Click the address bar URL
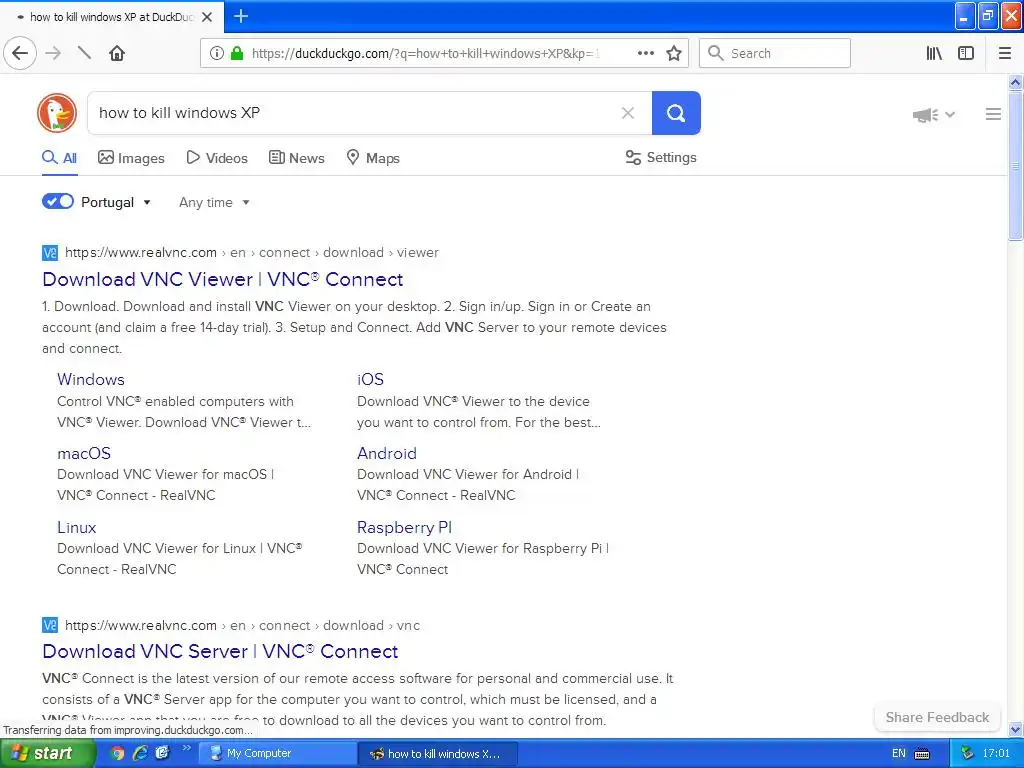Image resolution: width=1024 pixels, height=768 pixels. point(426,54)
